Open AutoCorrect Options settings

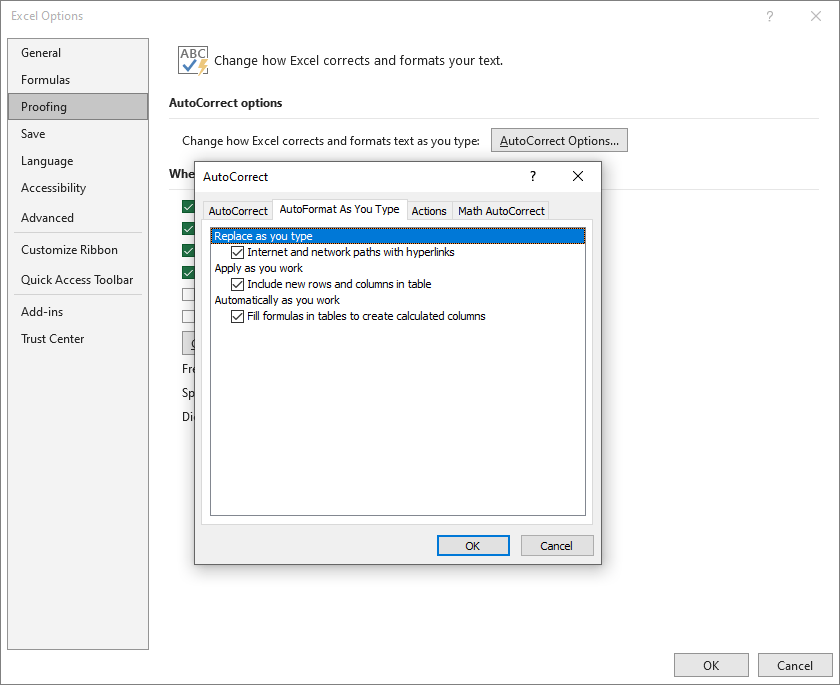[559, 140]
